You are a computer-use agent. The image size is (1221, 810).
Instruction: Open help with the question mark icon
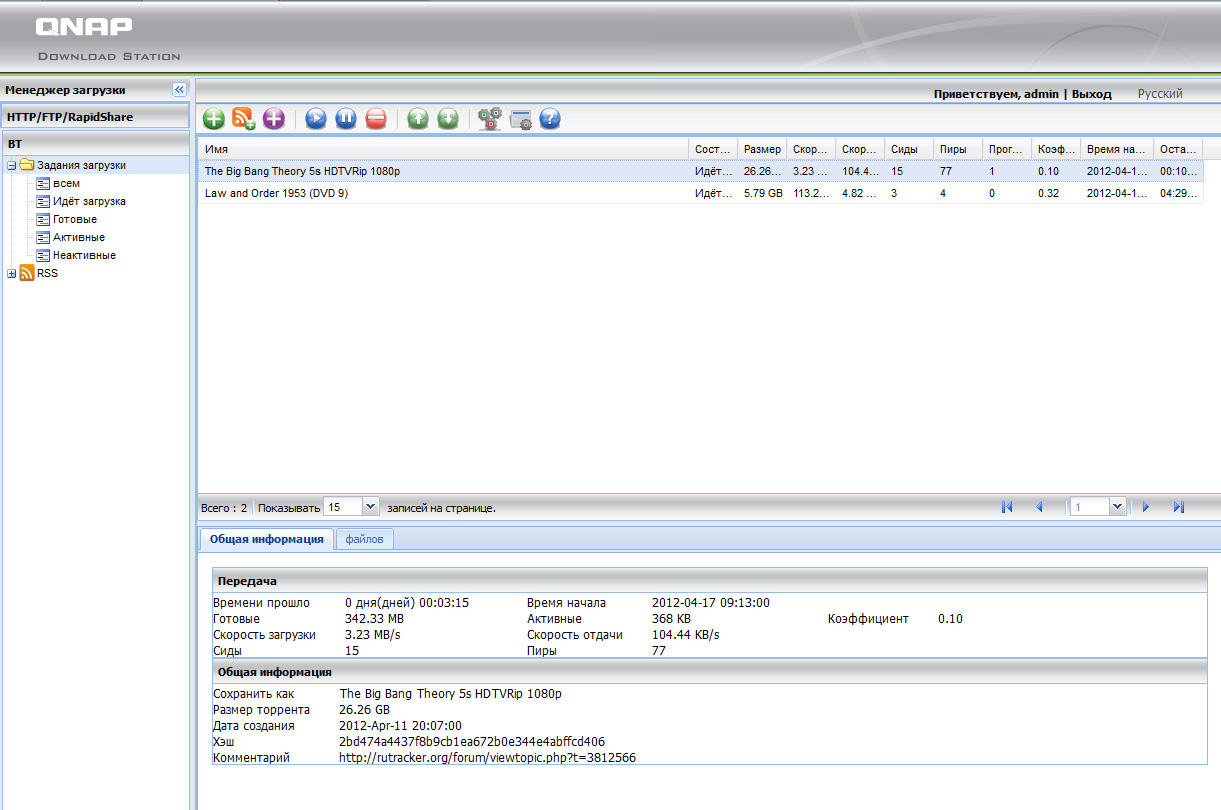(550, 119)
